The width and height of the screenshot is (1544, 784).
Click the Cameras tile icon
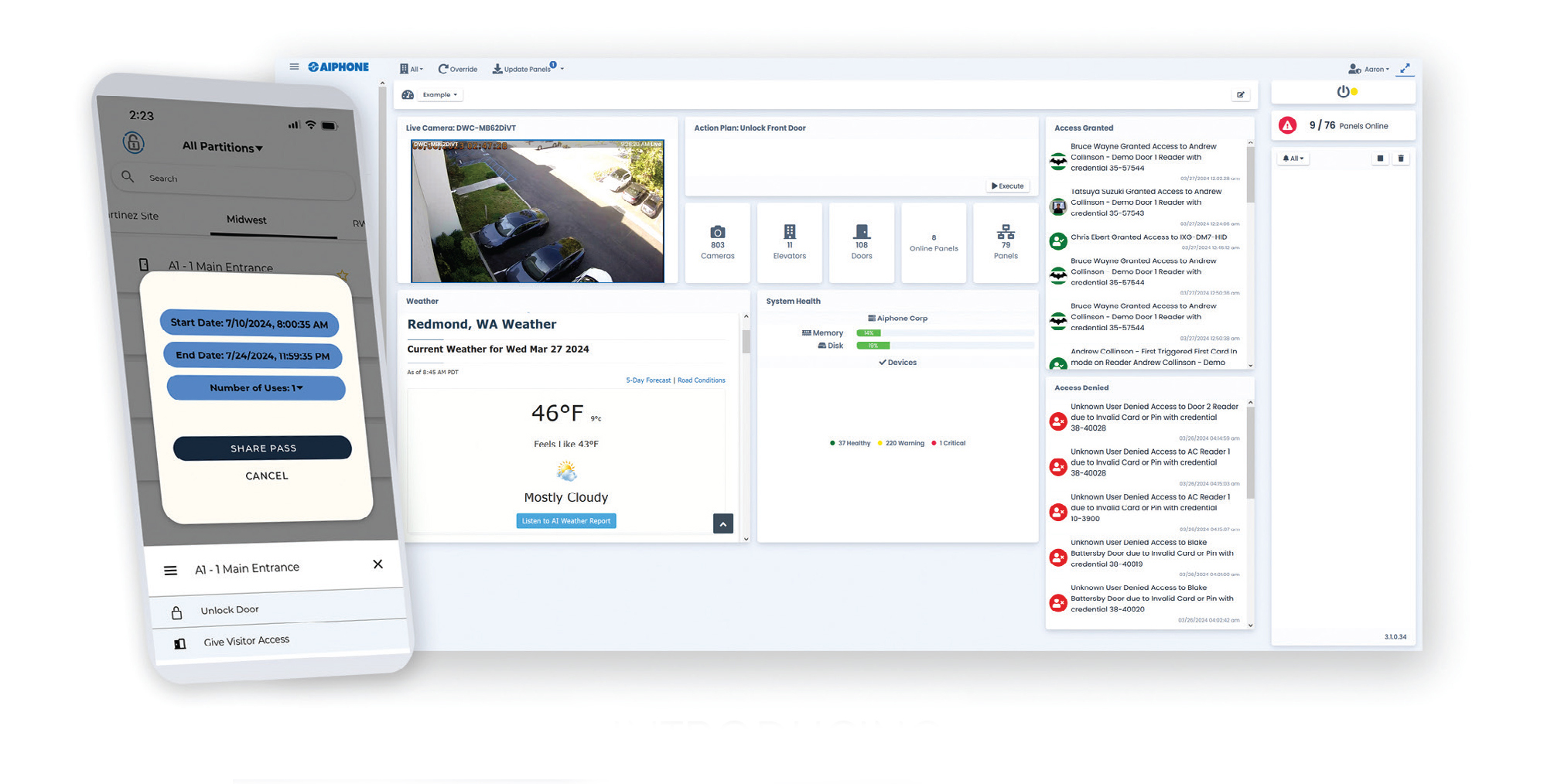pyautogui.click(x=718, y=232)
